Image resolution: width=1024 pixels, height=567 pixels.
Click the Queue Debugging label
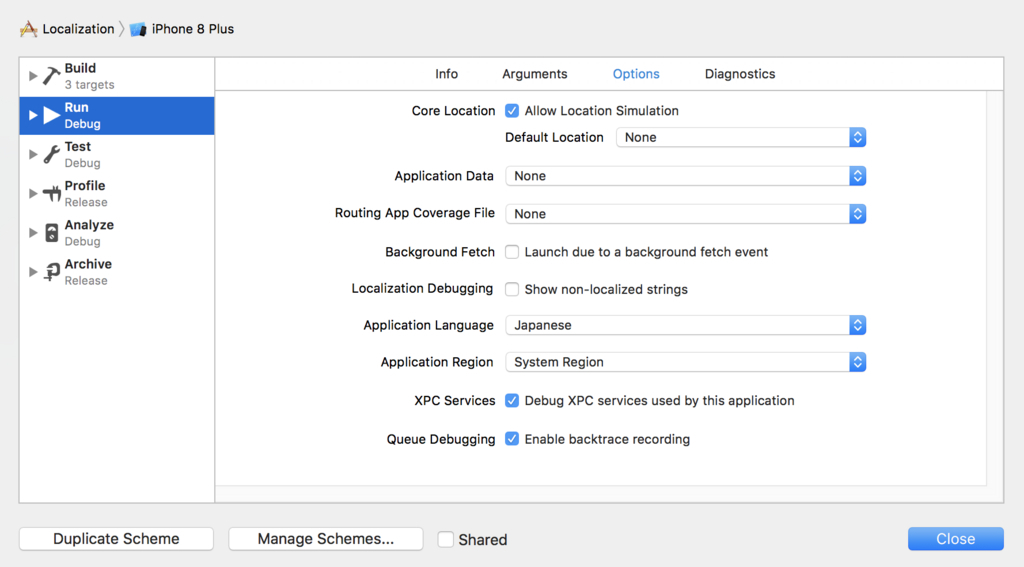click(441, 439)
